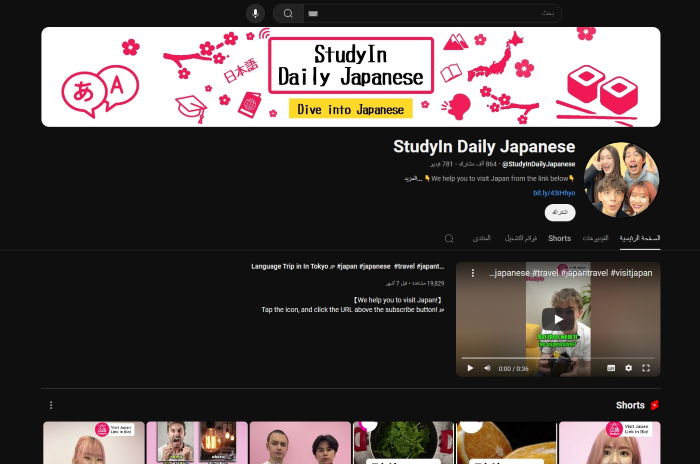Toggle subtitles/captions in video player

click(610, 368)
